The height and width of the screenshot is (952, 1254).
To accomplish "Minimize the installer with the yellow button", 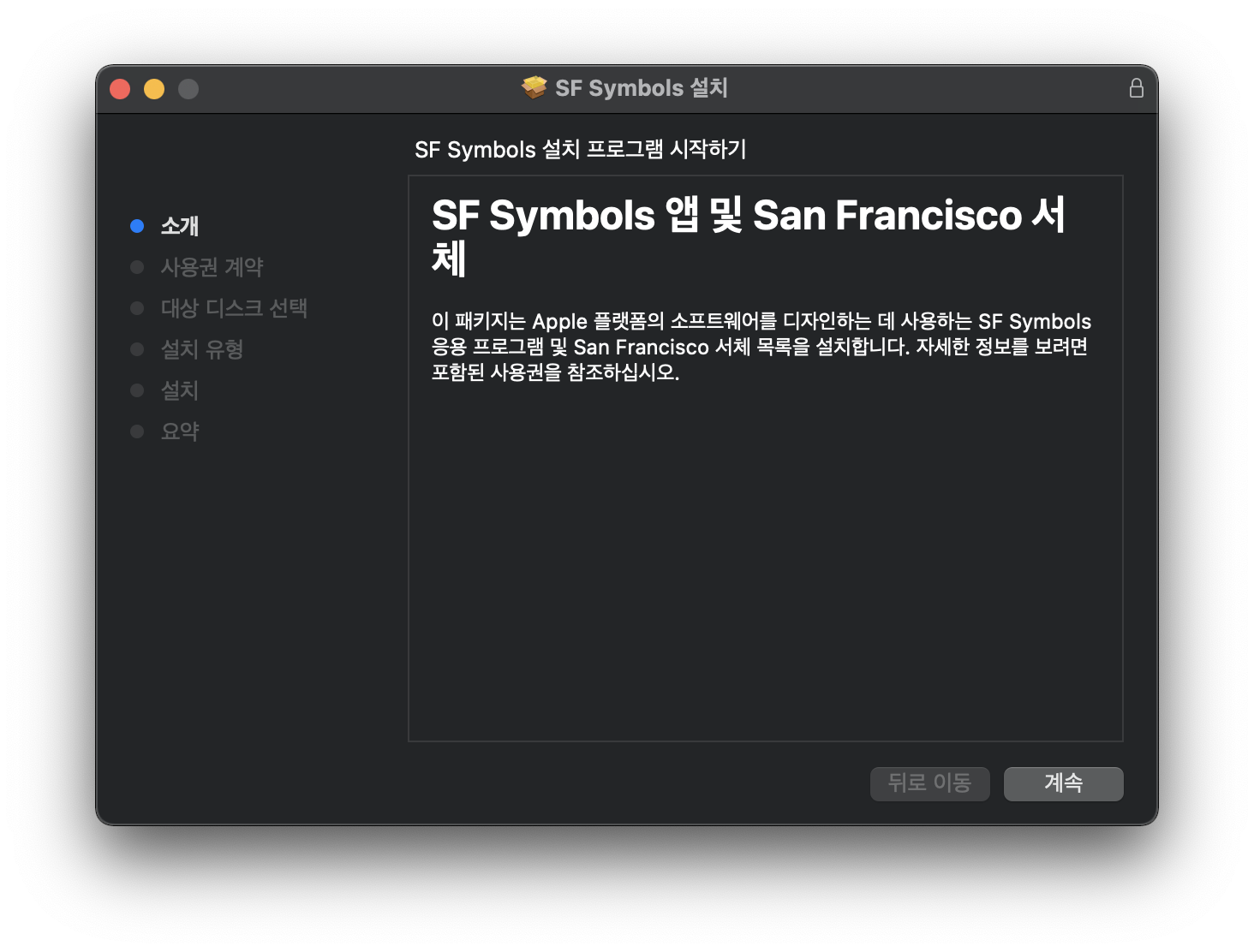I will click(154, 89).
